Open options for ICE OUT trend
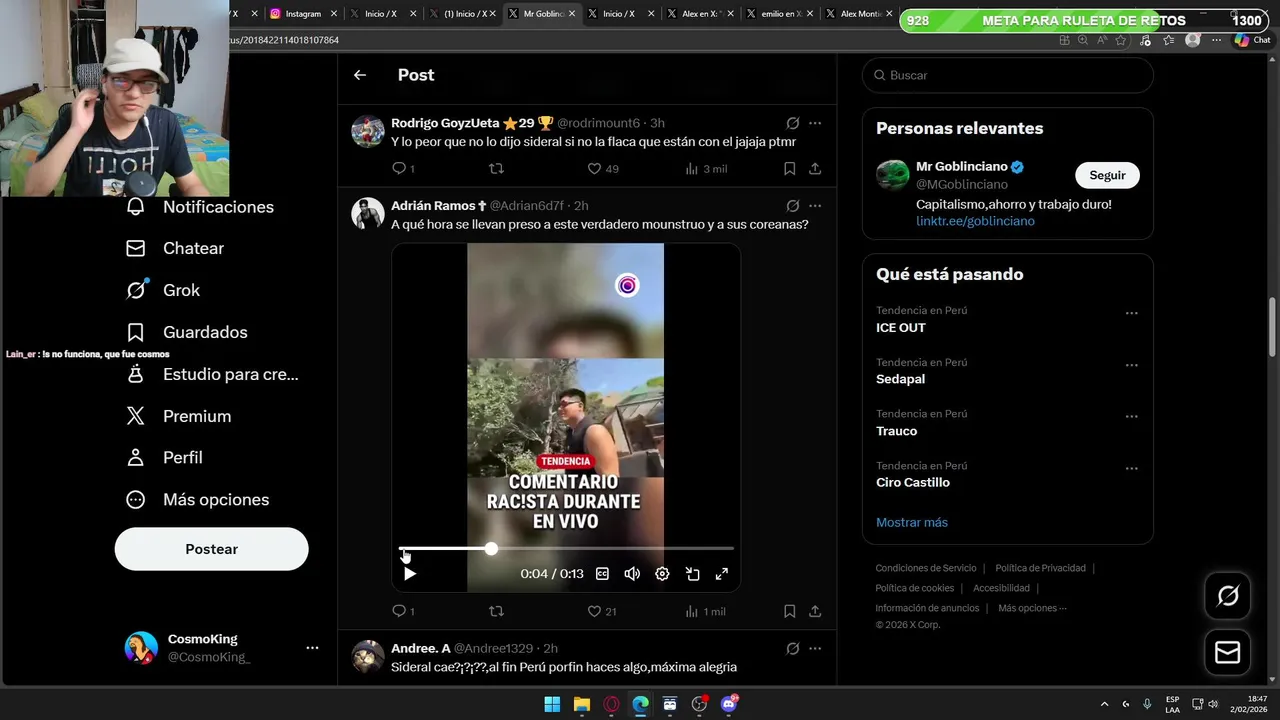 pyautogui.click(x=1132, y=313)
